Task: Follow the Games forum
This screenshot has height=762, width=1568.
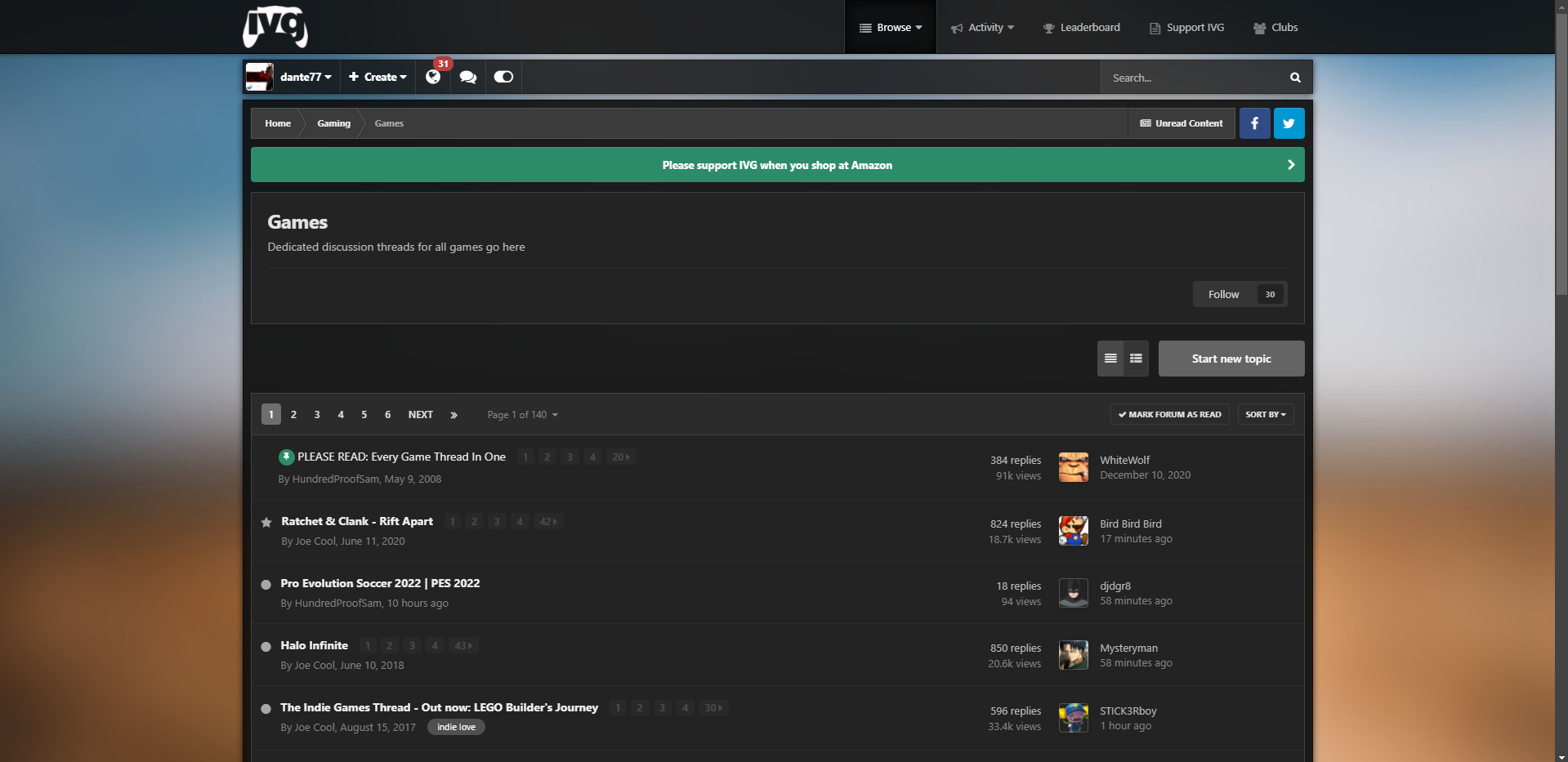Action: tap(1224, 294)
